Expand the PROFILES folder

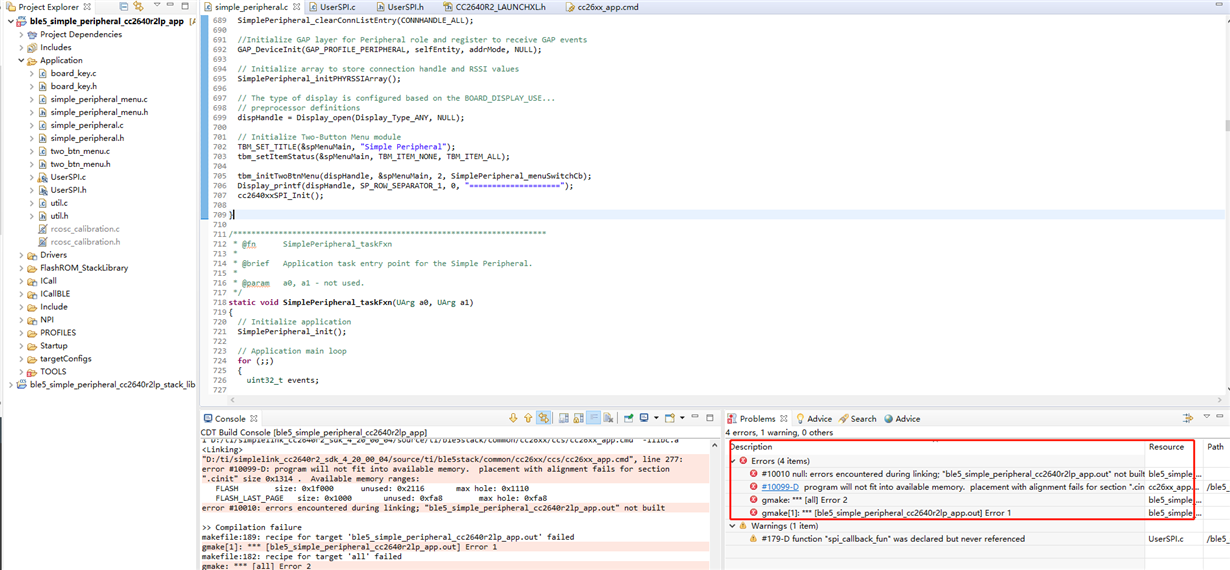point(22,333)
